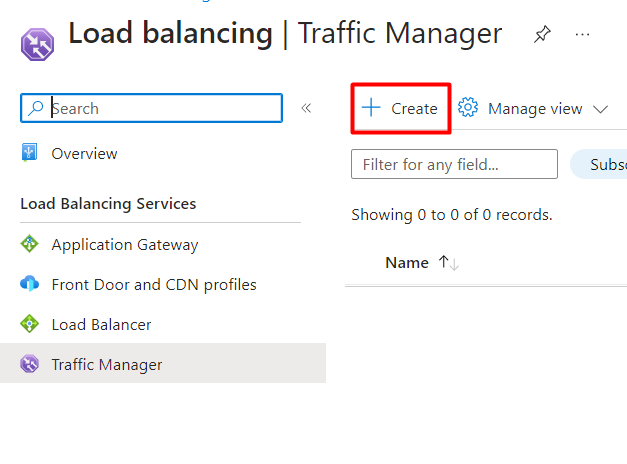The height and width of the screenshot is (464, 627).
Task: Click the Filter for any field input
Action: [x=454, y=164]
